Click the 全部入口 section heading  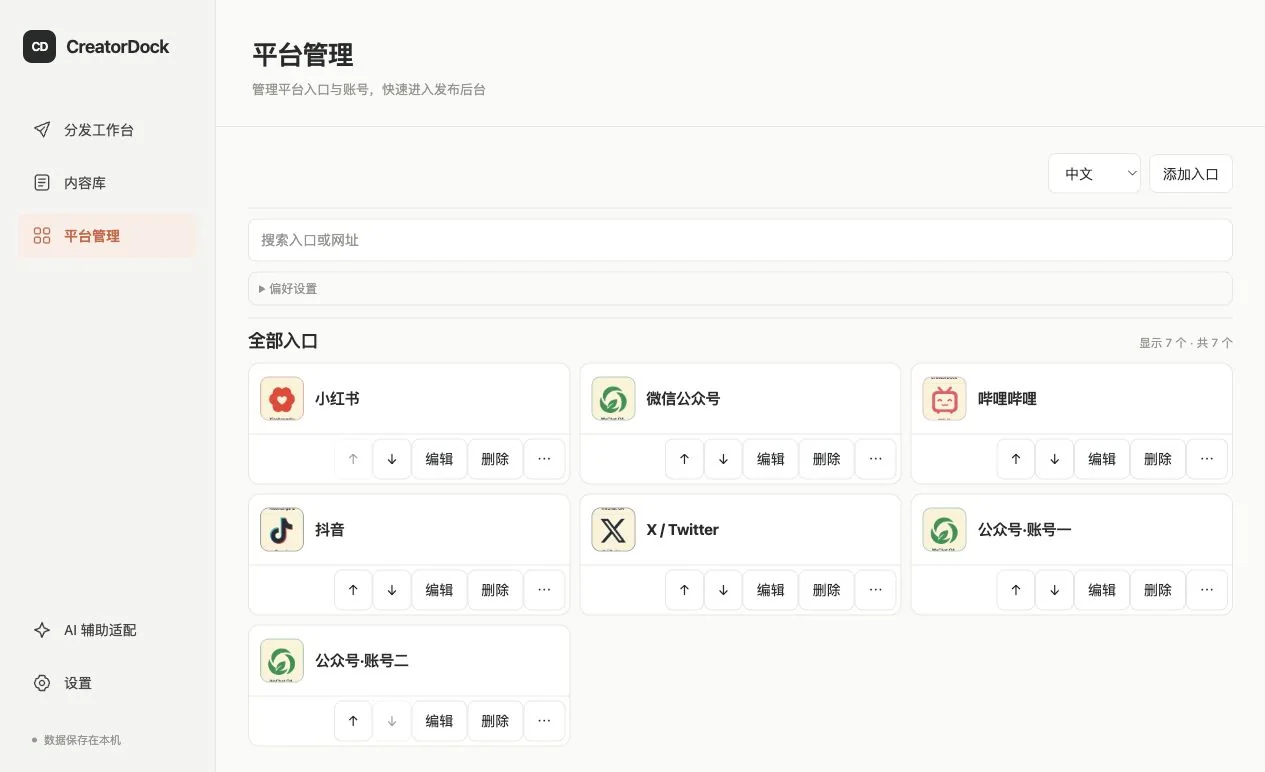click(283, 341)
